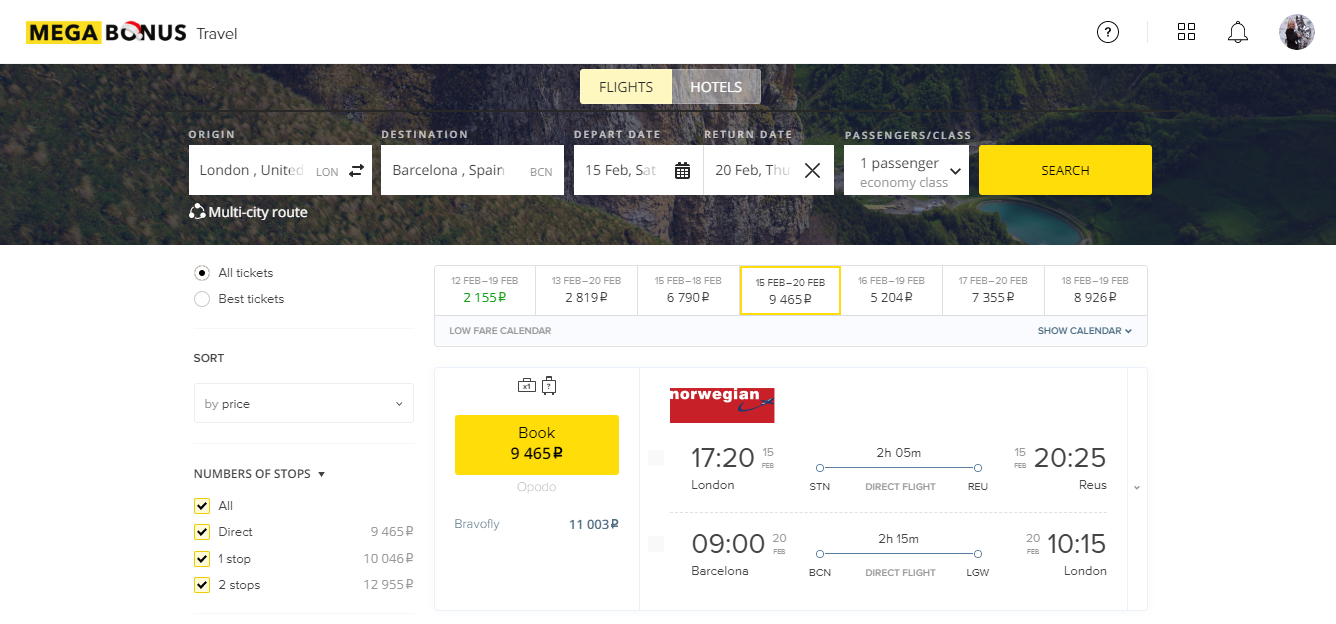Open notifications with the bell icon
Image resolution: width=1336 pixels, height=624 pixels.
tap(1237, 32)
